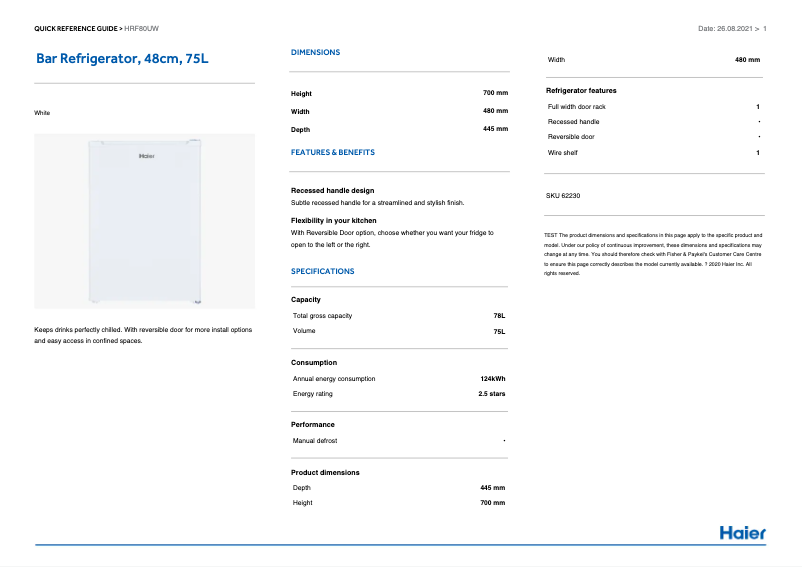Click the Haier logo in the footer
802x567 pixels.
pos(742,533)
